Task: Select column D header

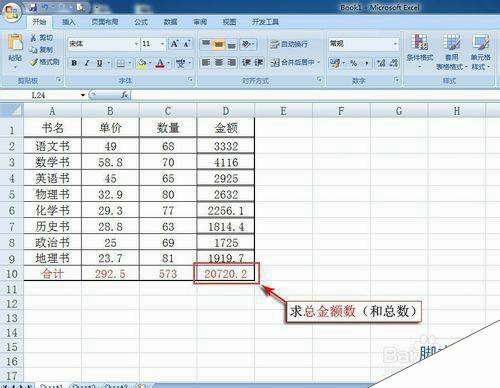Action: tap(226, 110)
